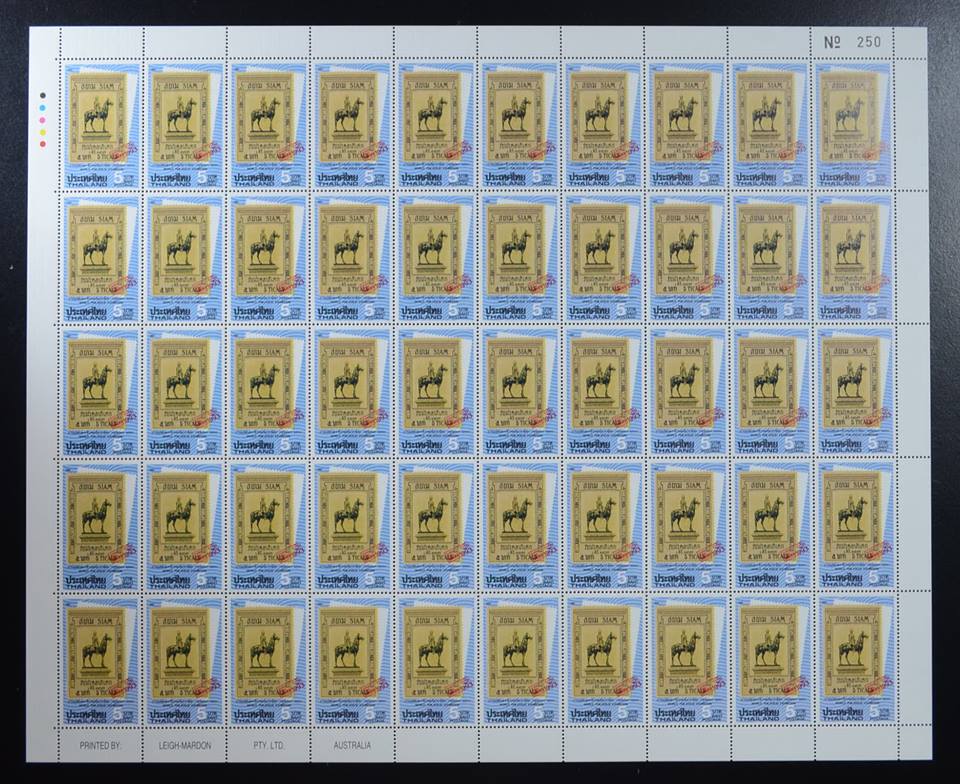
Task: Toggle the cyan registration dot in left margin
Action: [x=42, y=108]
